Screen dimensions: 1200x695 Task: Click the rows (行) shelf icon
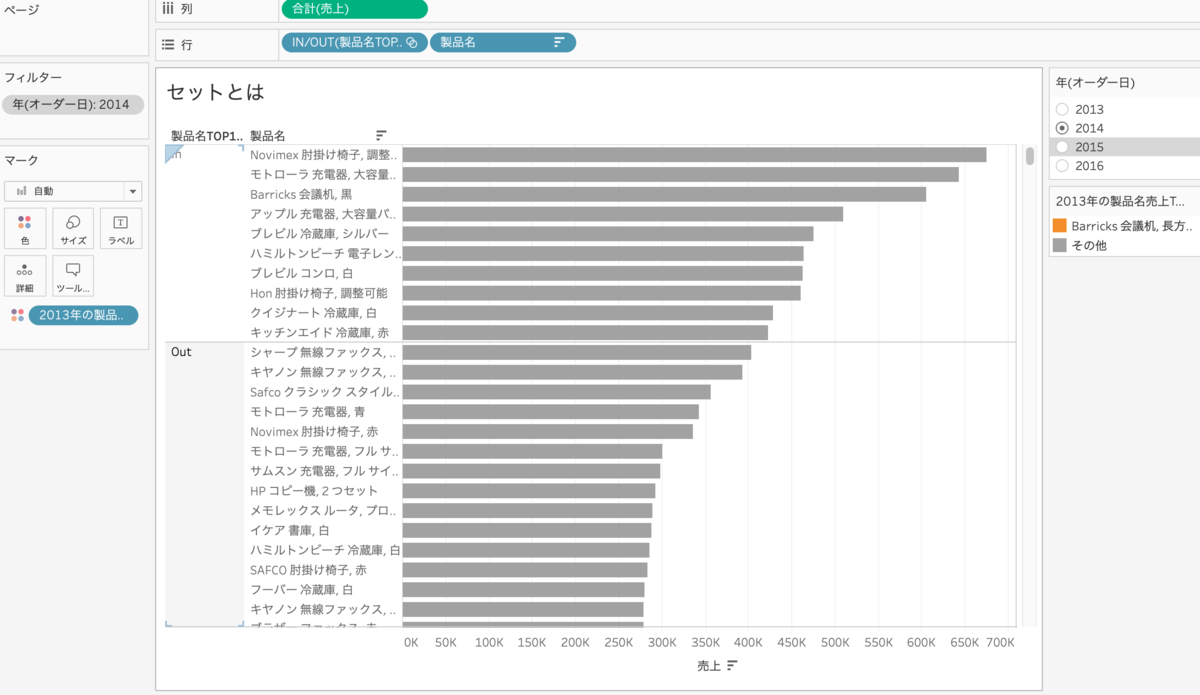point(168,44)
